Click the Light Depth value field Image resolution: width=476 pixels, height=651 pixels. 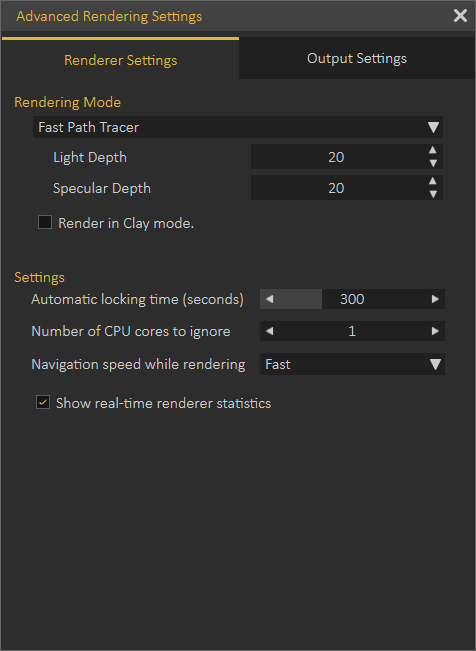[336, 157]
